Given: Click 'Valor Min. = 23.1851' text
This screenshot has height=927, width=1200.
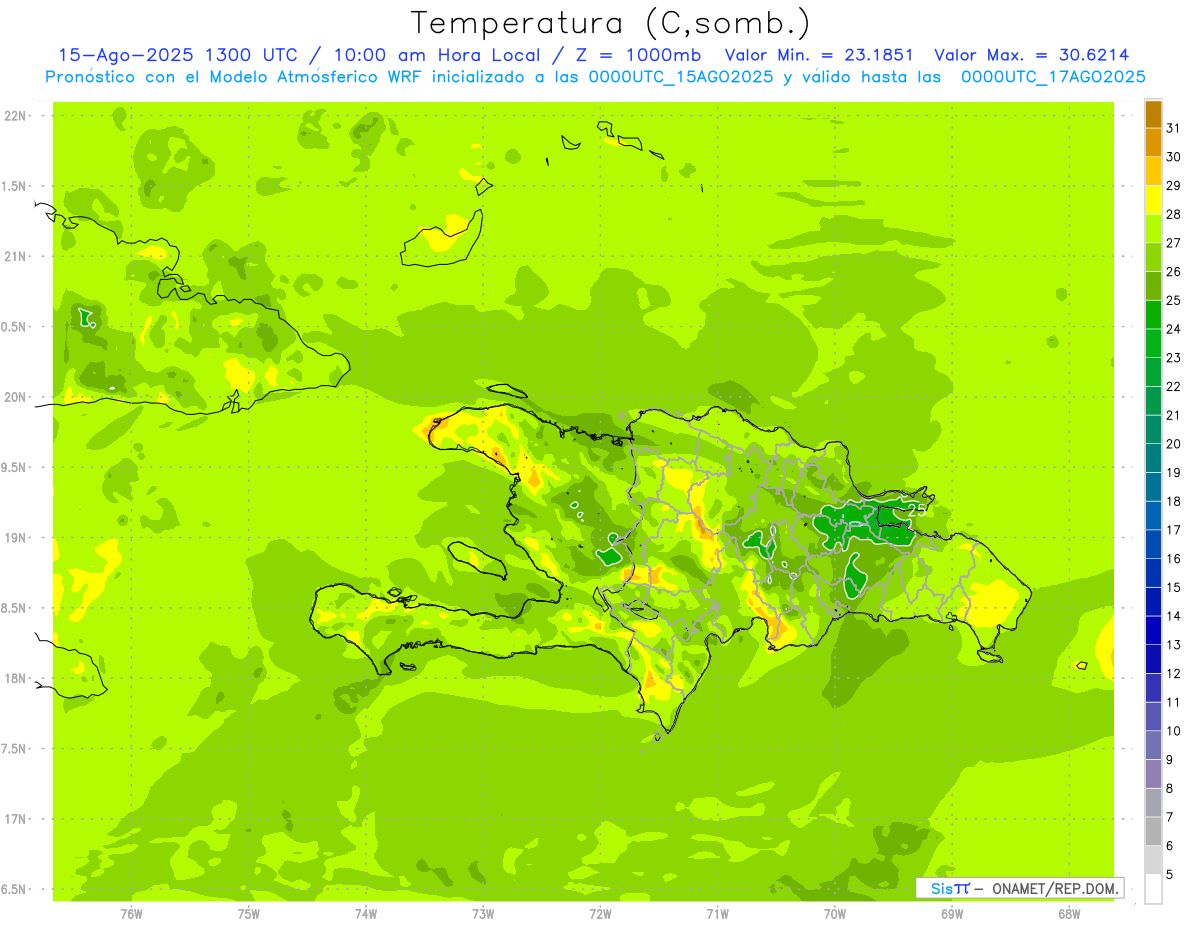Looking at the screenshot, I should [x=819, y=55].
